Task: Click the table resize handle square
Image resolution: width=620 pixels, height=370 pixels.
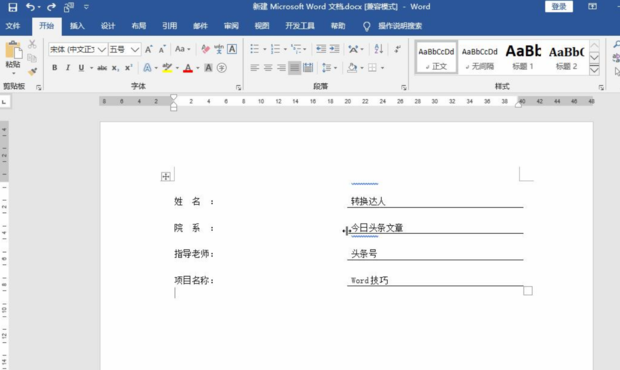Action: [528, 291]
